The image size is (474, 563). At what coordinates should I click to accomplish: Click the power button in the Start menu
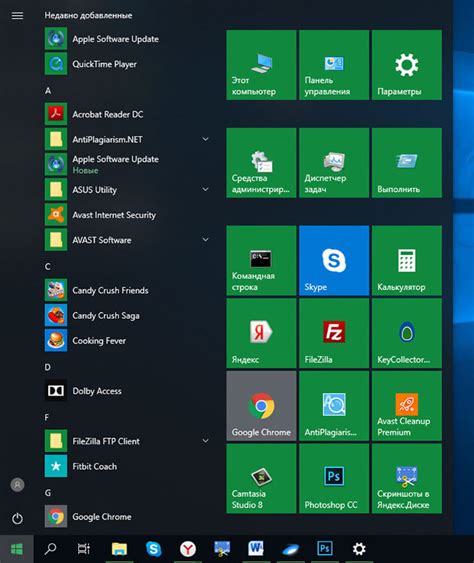17,518
